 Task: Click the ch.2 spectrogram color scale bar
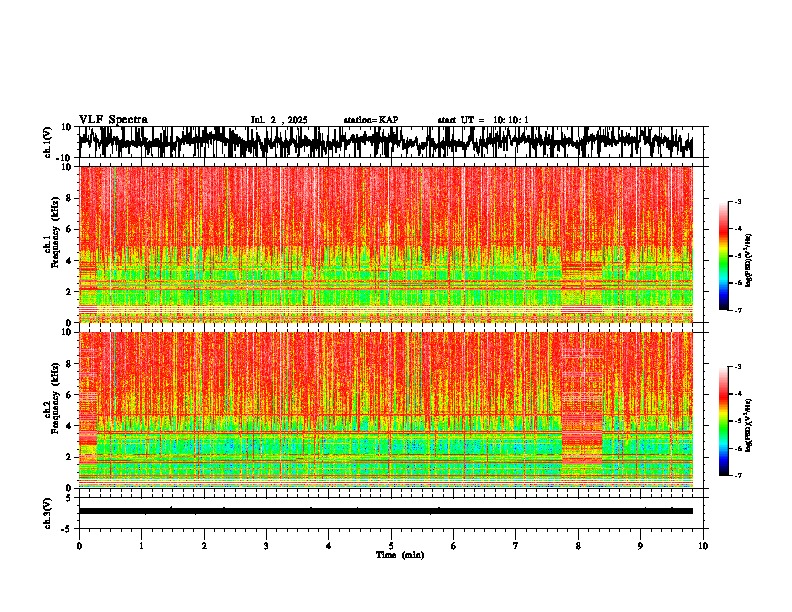coord(723,421)
